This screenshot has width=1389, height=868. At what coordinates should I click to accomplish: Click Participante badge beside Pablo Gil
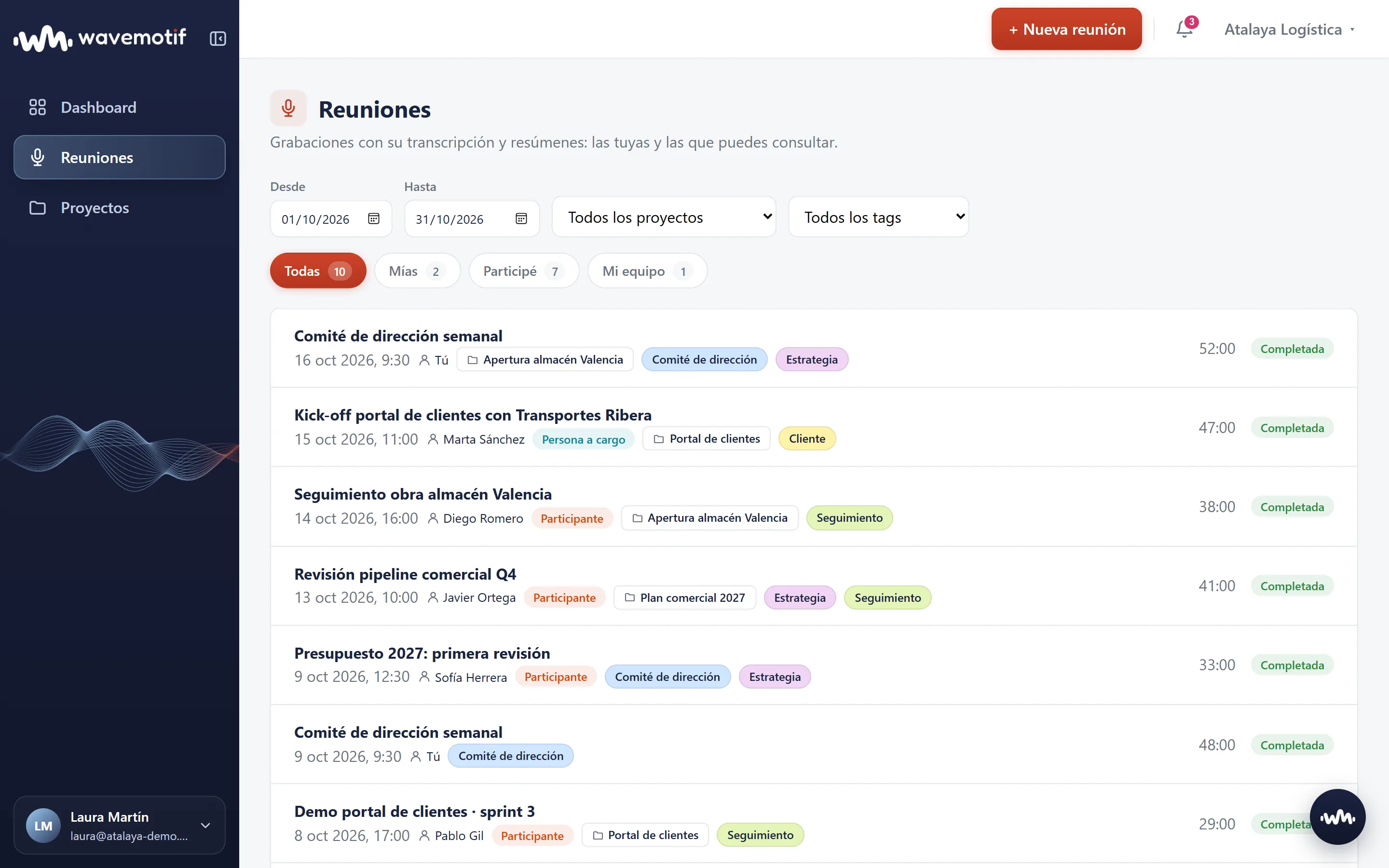[532, 836]
